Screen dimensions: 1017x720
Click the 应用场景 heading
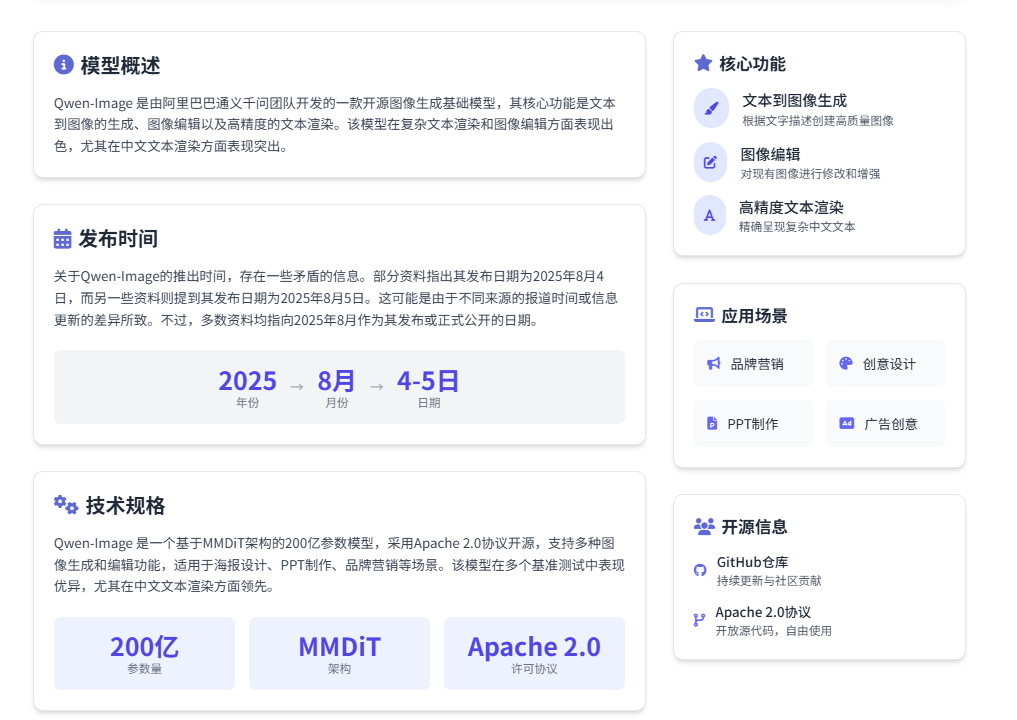click(x=754, y=316)
